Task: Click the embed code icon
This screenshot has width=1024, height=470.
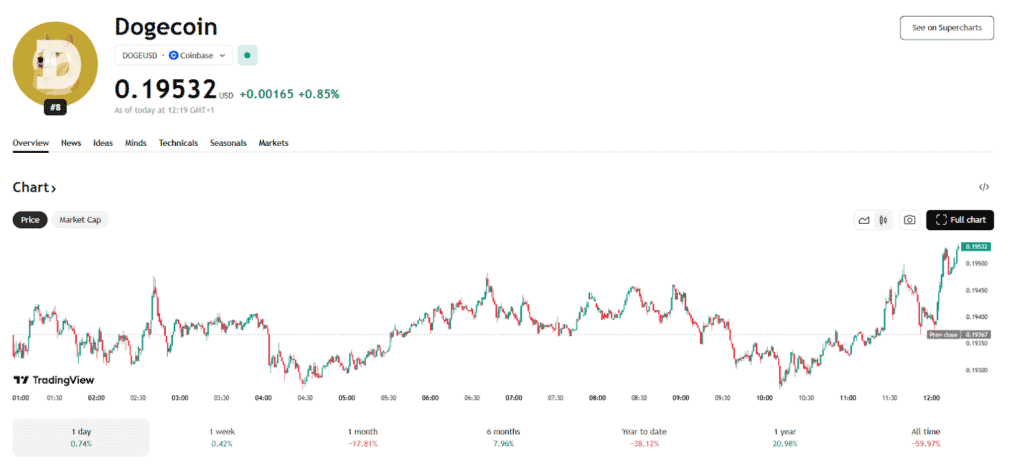Action: pyautogui.click(x=984, y=187)
